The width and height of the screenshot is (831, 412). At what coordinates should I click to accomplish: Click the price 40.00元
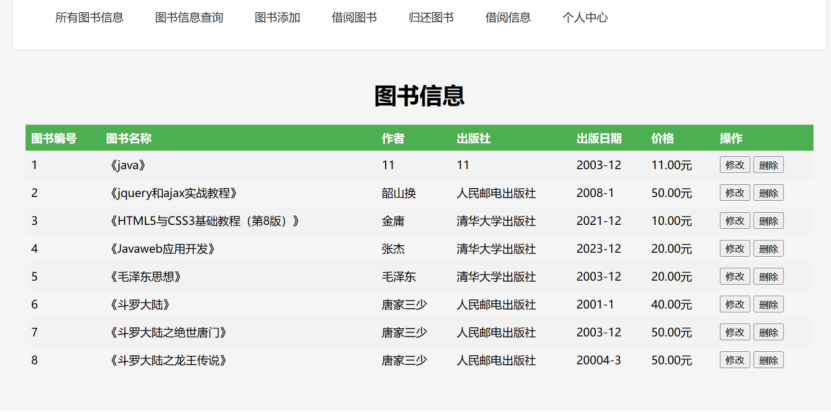[x=671, y=304]
